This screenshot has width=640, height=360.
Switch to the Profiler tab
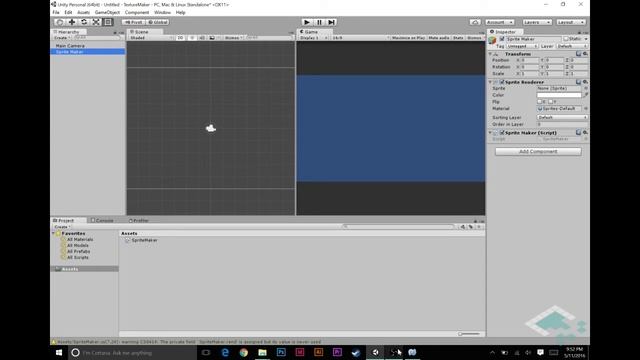click(x=139, y=220)
